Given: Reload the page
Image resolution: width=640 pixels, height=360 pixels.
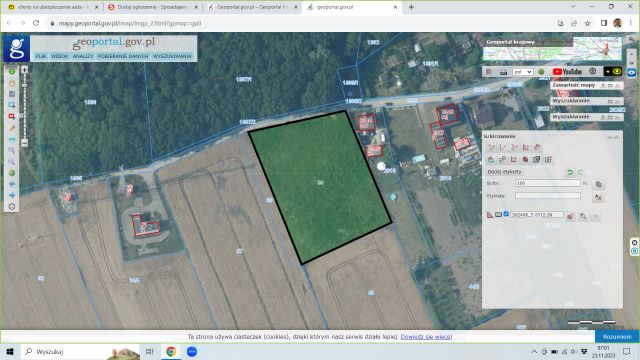Looking at the screenshot, I should (x=36, y=23).
